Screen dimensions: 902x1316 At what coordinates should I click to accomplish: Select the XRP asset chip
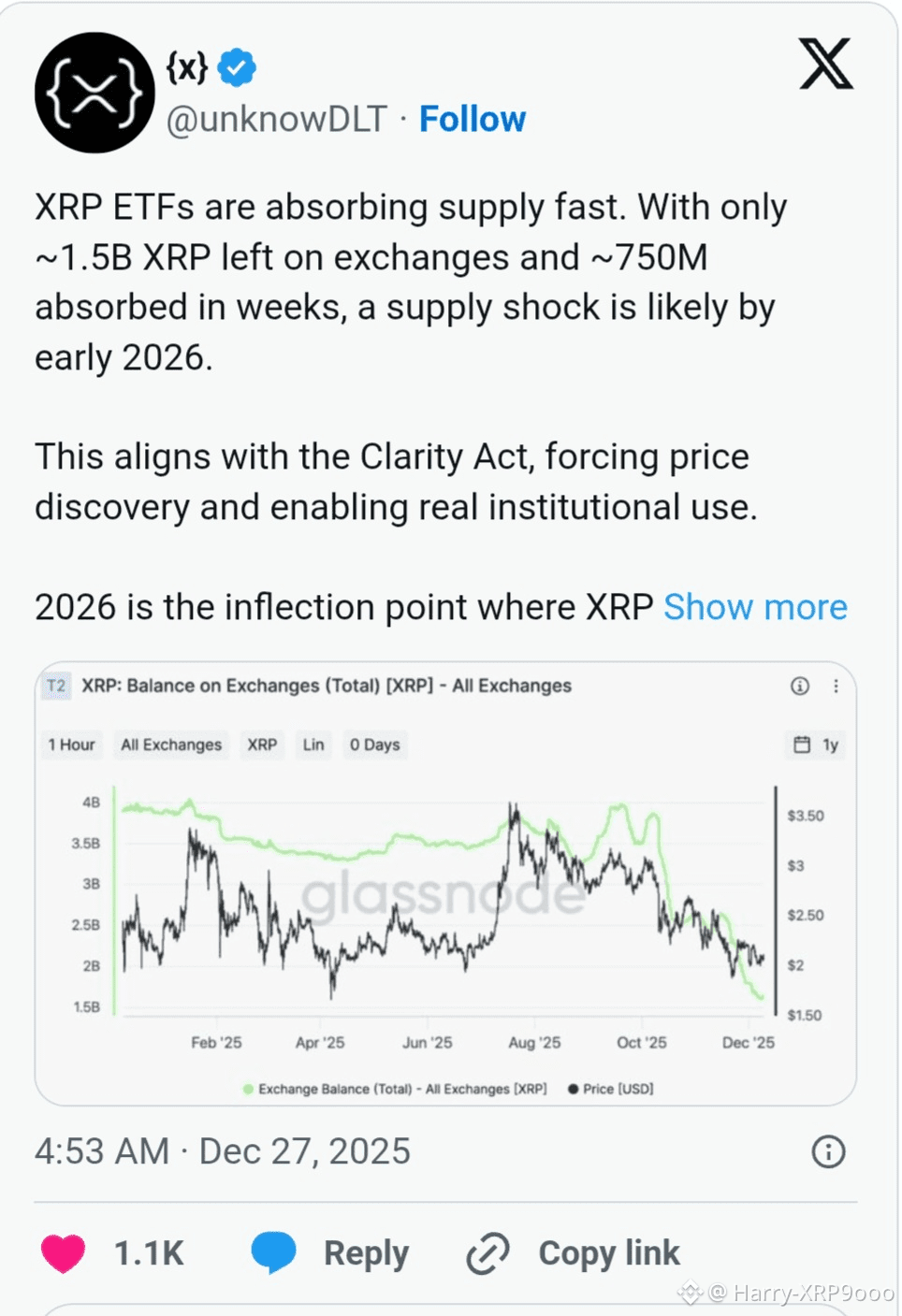point(262,745)
